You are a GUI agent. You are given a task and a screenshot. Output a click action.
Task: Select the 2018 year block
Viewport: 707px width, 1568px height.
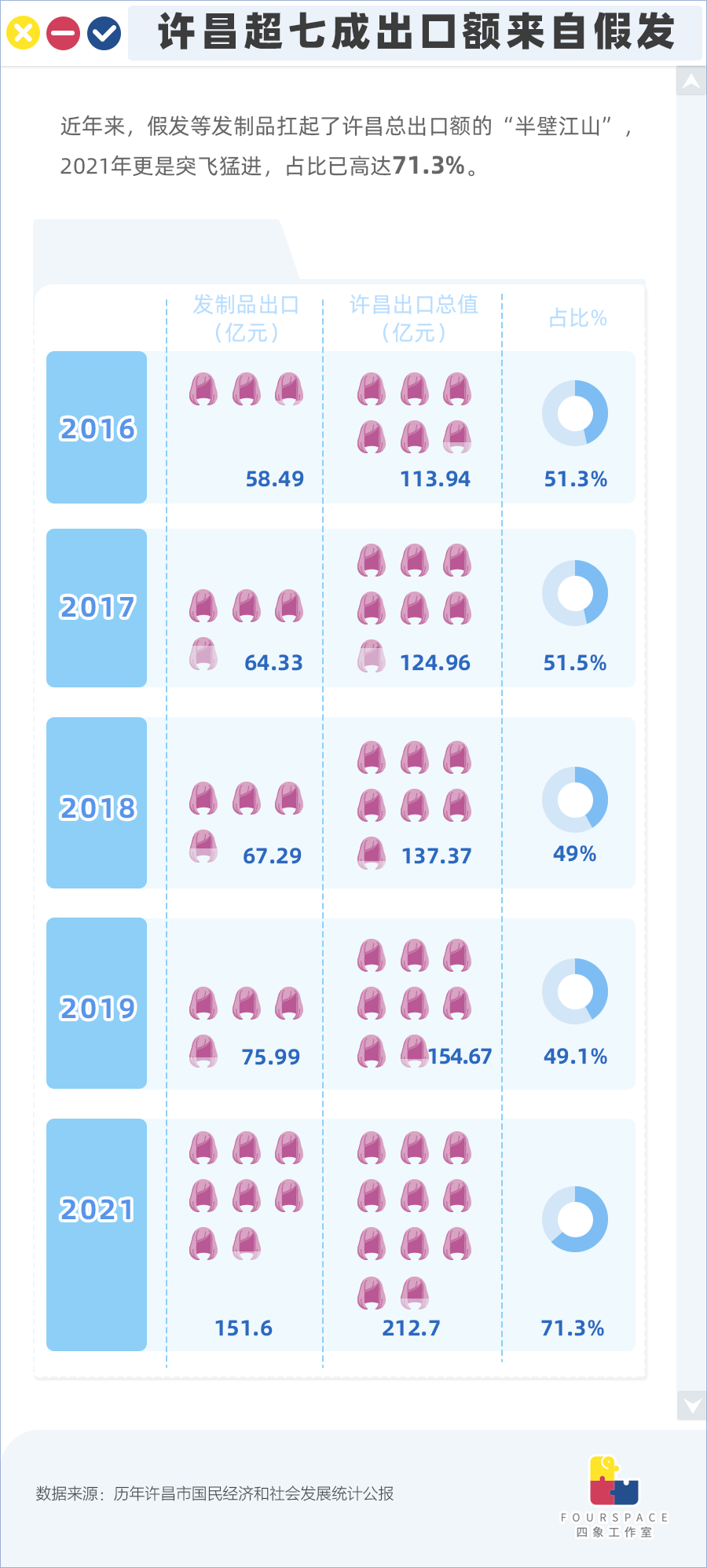coord(97,803)
